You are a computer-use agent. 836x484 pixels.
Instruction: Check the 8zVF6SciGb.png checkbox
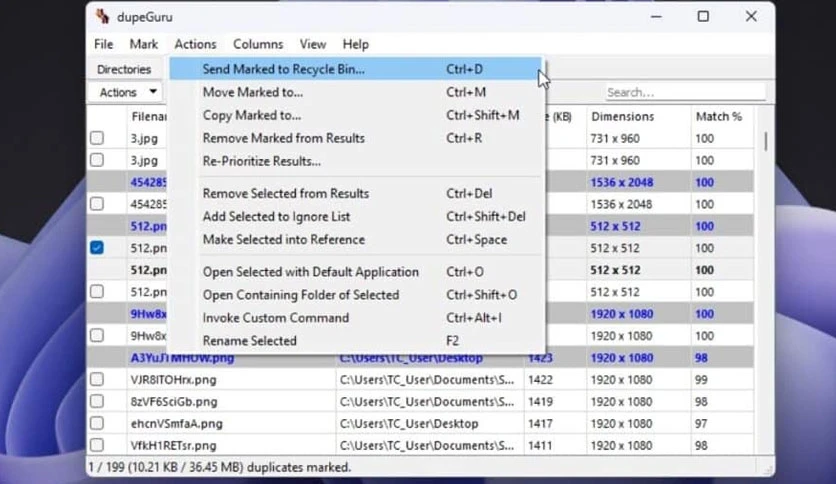coord(97,401)
